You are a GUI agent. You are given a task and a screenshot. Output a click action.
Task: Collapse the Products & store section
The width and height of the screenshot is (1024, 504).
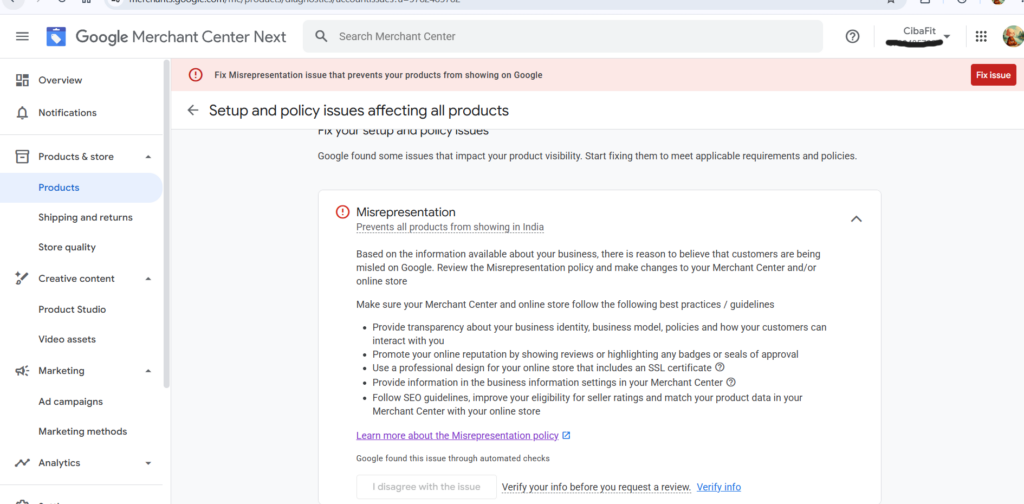click(148, 157)
